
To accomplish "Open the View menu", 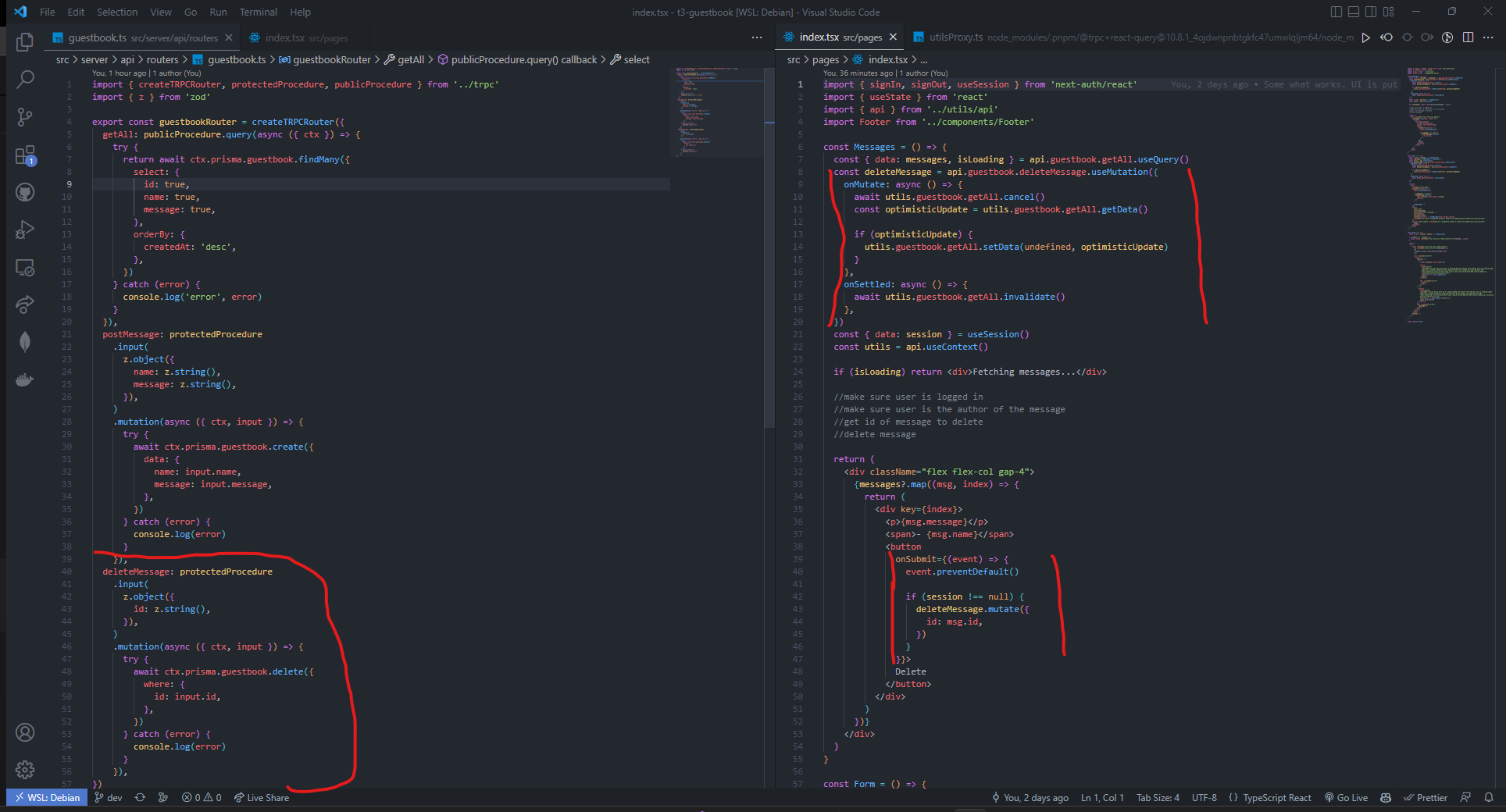I will pos(161,12).
